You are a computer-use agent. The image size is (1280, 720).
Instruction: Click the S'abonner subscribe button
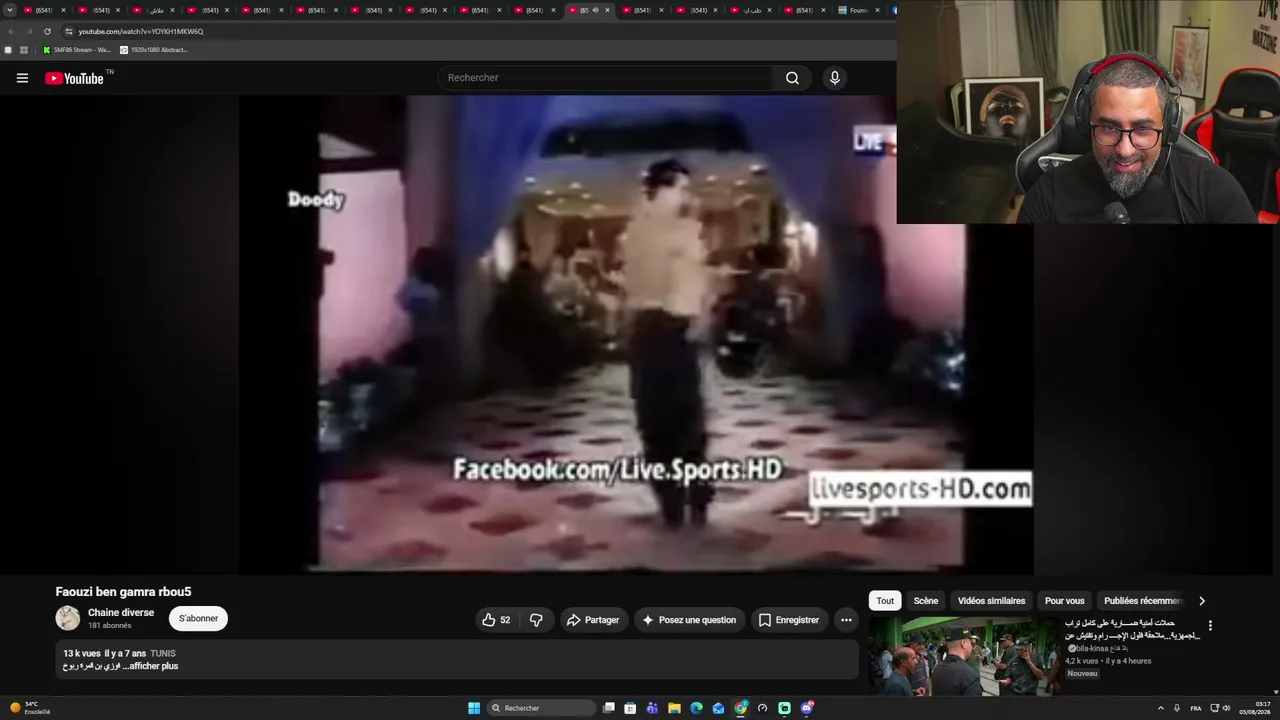(198, 619)
